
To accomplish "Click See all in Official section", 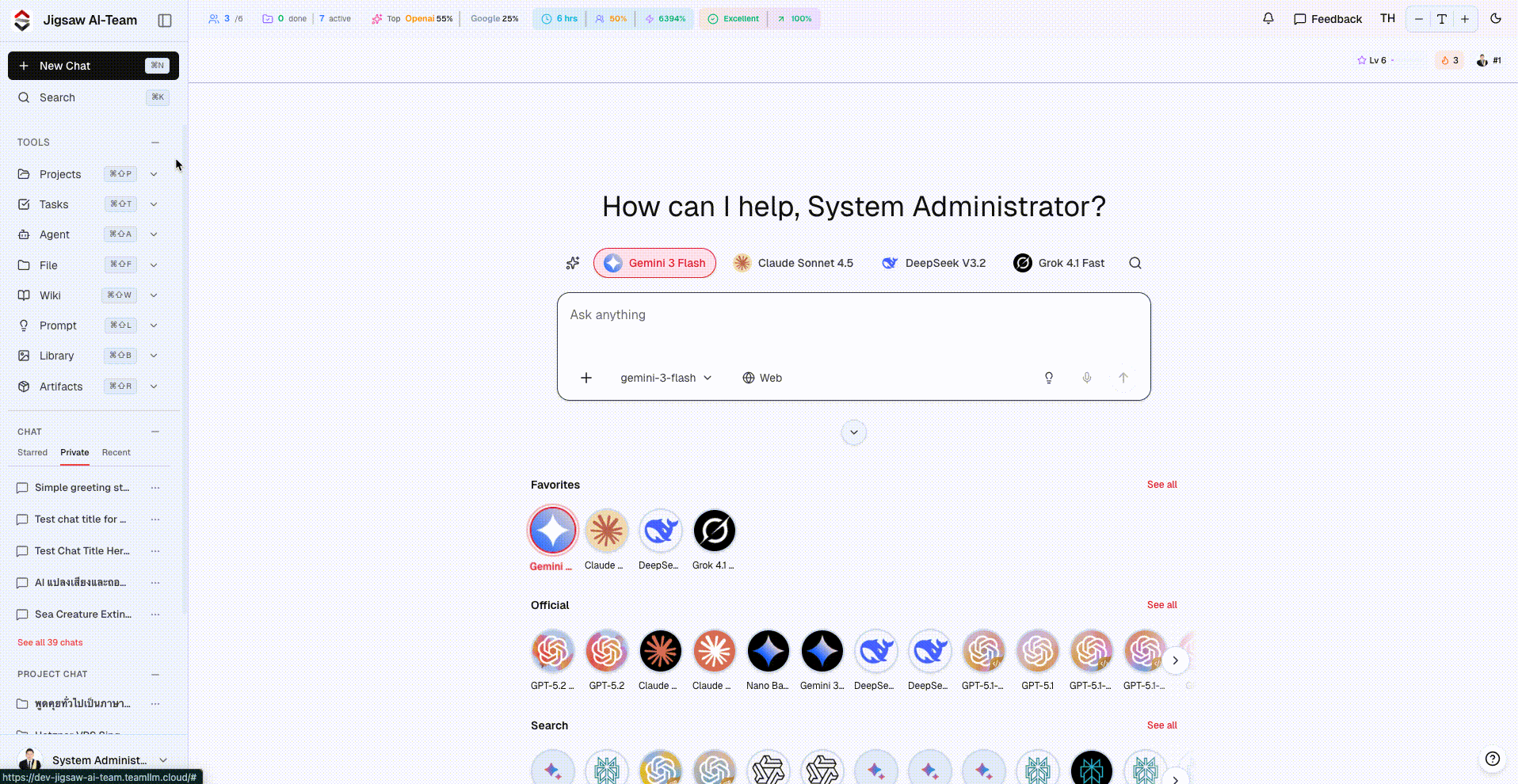I will [1161, 605].
